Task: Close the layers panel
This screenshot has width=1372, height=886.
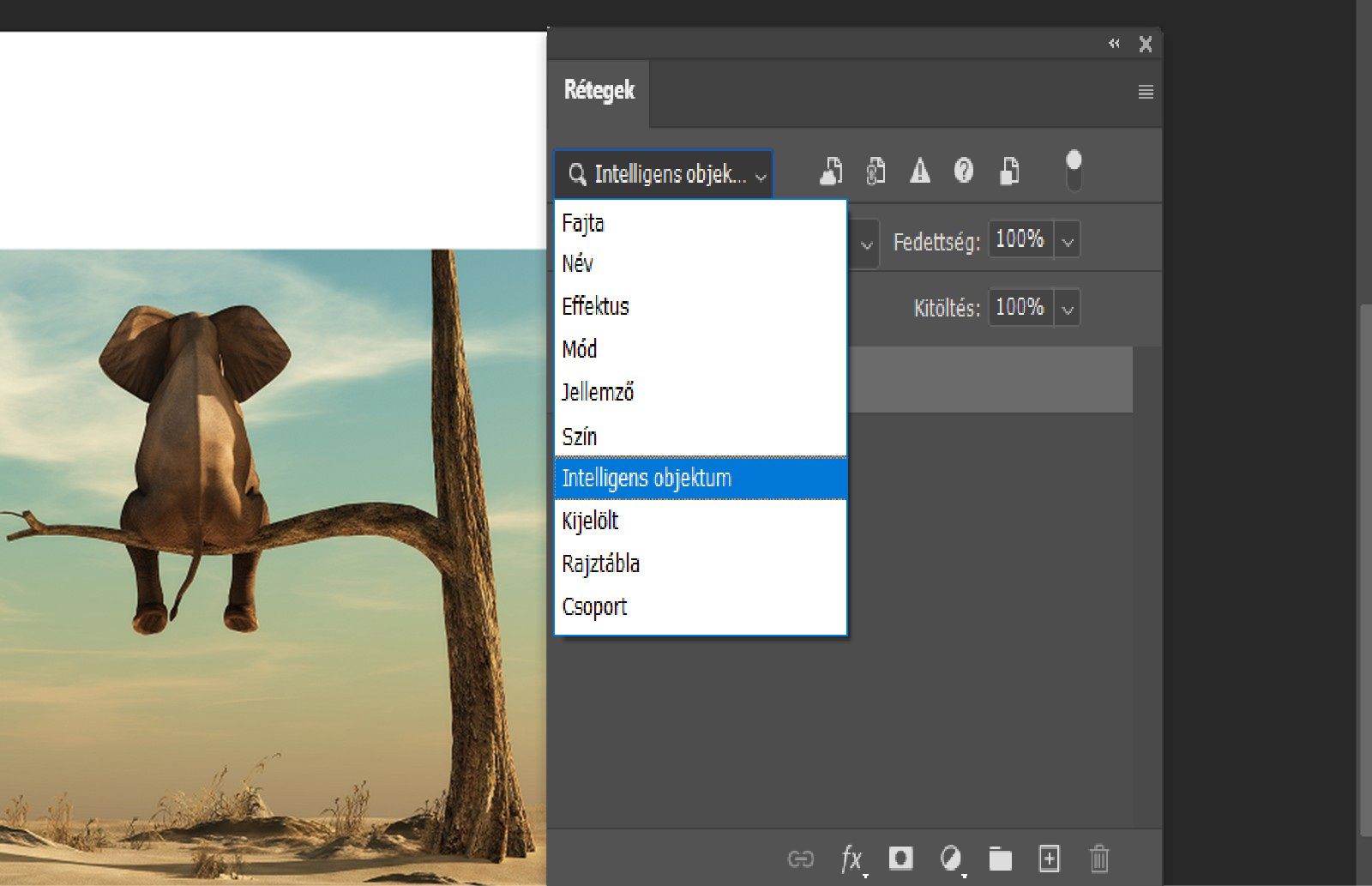Action: [x=1146, y=44]
